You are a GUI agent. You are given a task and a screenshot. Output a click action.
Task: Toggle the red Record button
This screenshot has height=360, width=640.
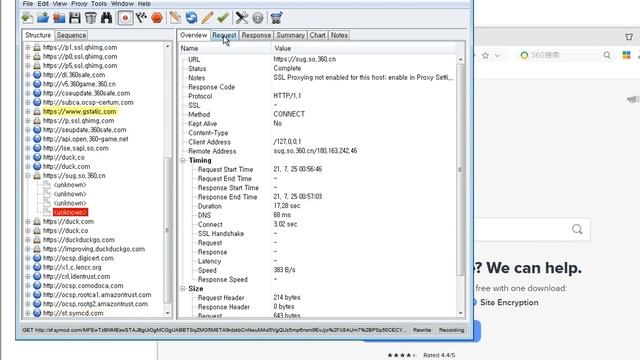pyautogui.click(x=125, y=18)
